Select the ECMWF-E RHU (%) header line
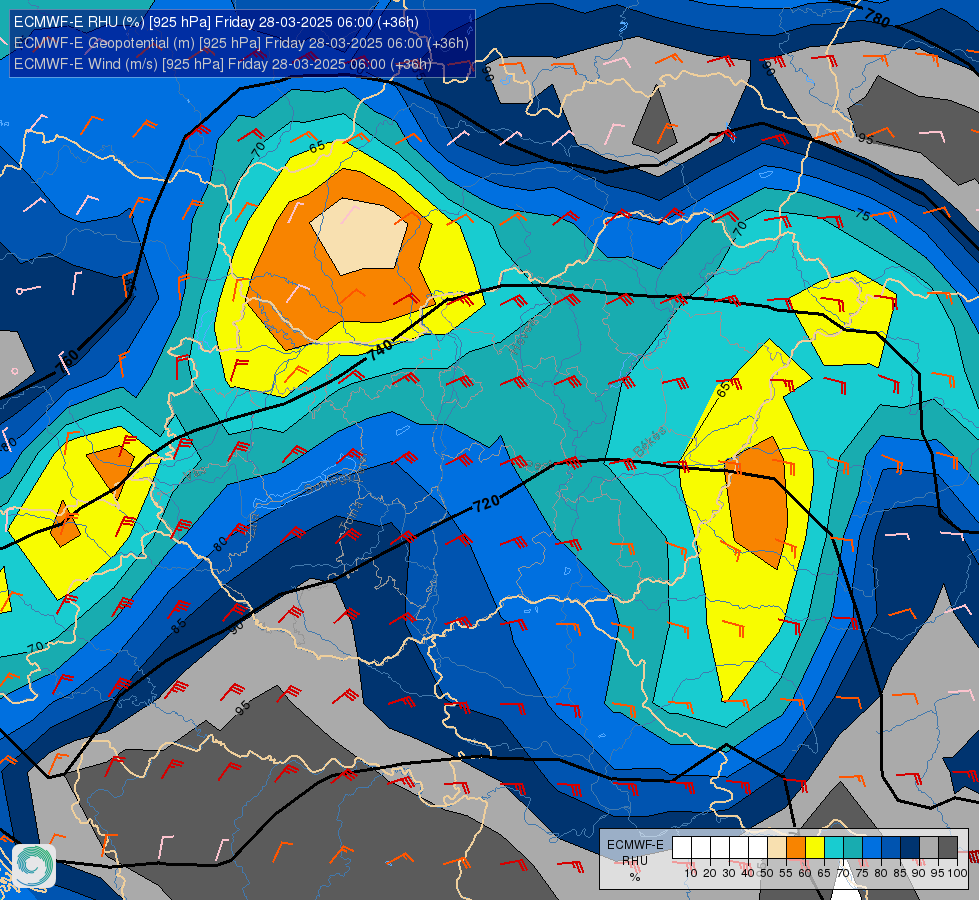 coord(216,22)
